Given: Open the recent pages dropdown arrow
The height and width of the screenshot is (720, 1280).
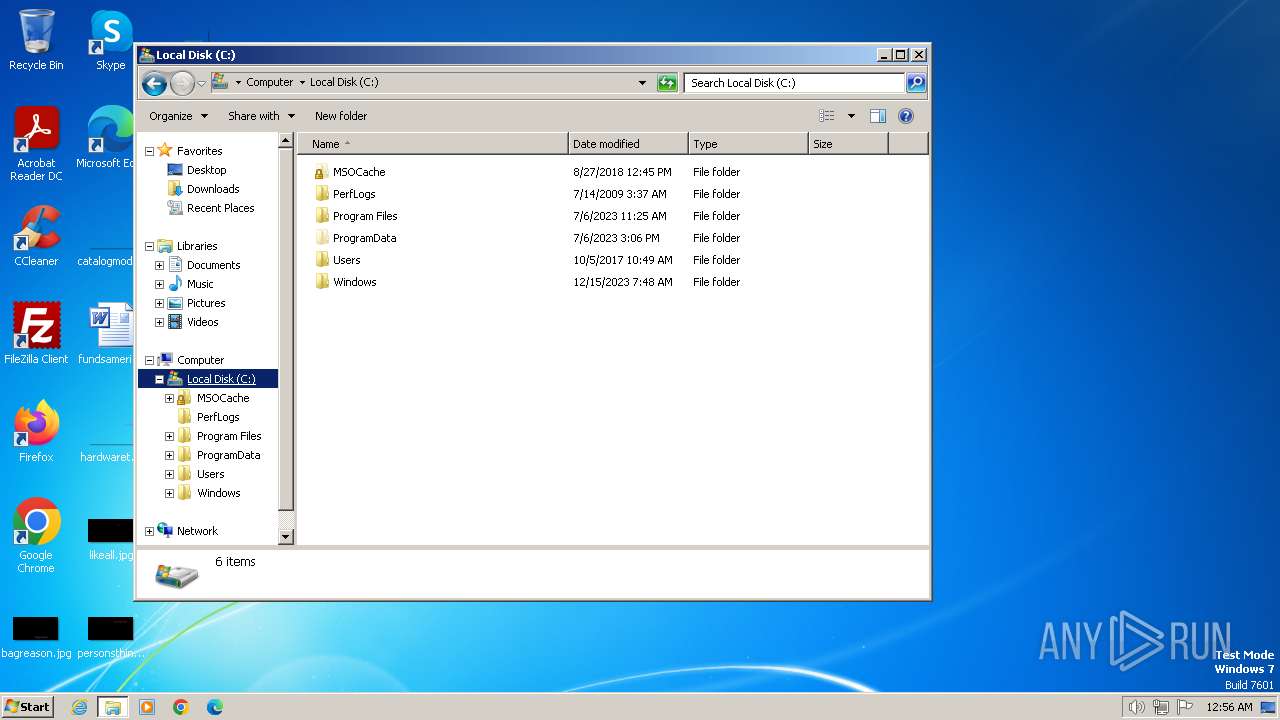Looking at the screenshot, I should pos(201,83).
